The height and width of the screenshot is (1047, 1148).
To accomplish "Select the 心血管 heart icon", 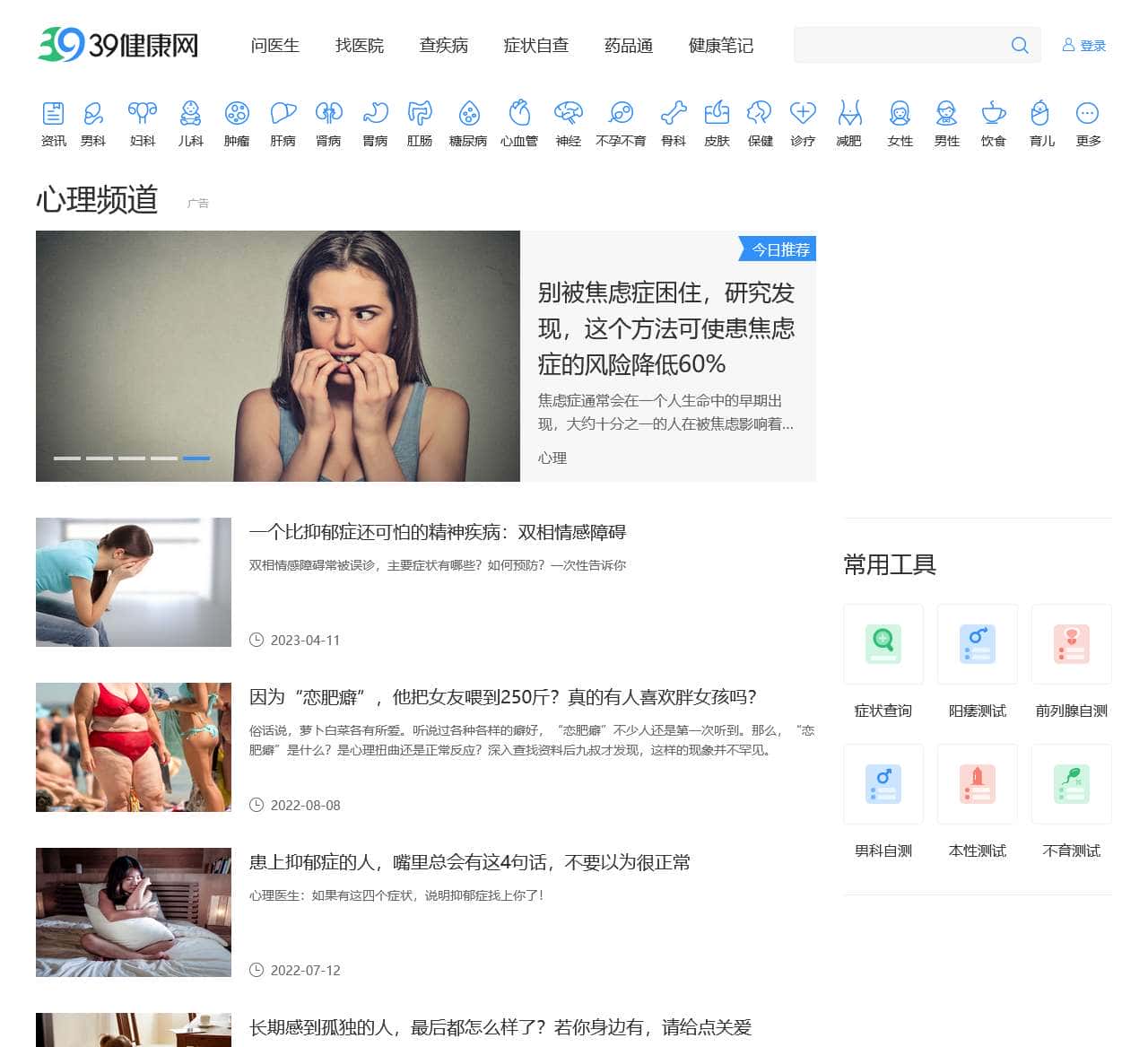I will coord(518,114).
